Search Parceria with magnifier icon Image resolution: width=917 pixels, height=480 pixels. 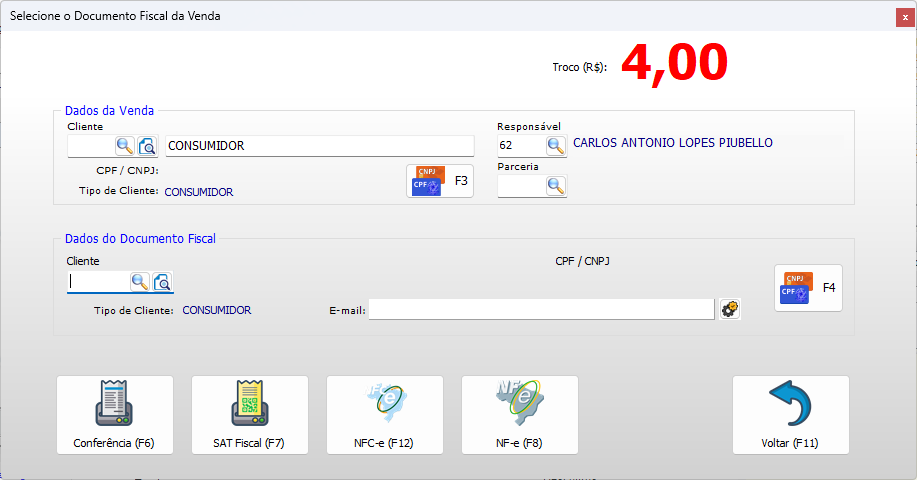[556, 187]
